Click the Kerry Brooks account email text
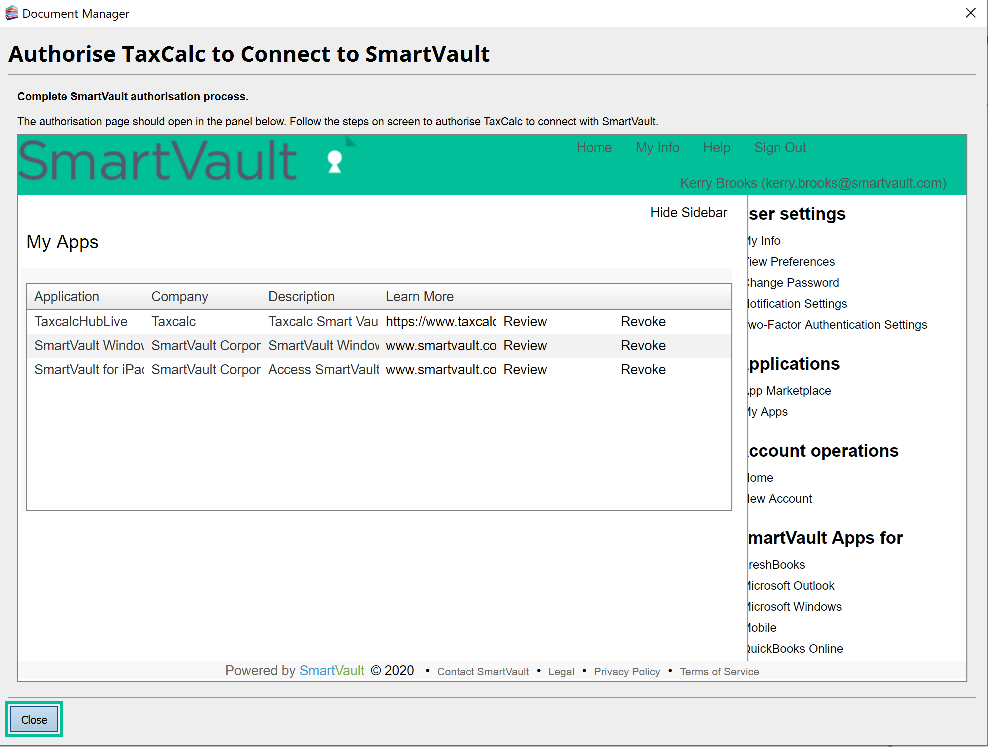 tap(813, 183)
